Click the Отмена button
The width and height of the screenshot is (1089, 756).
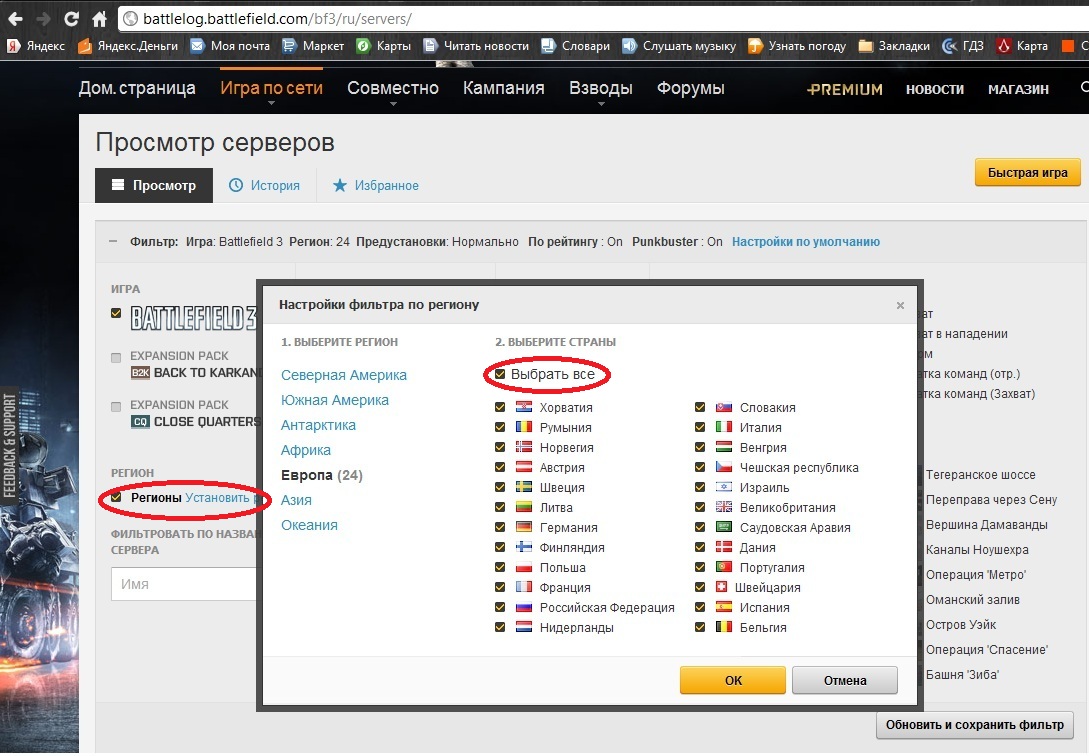tap(845, 680)
